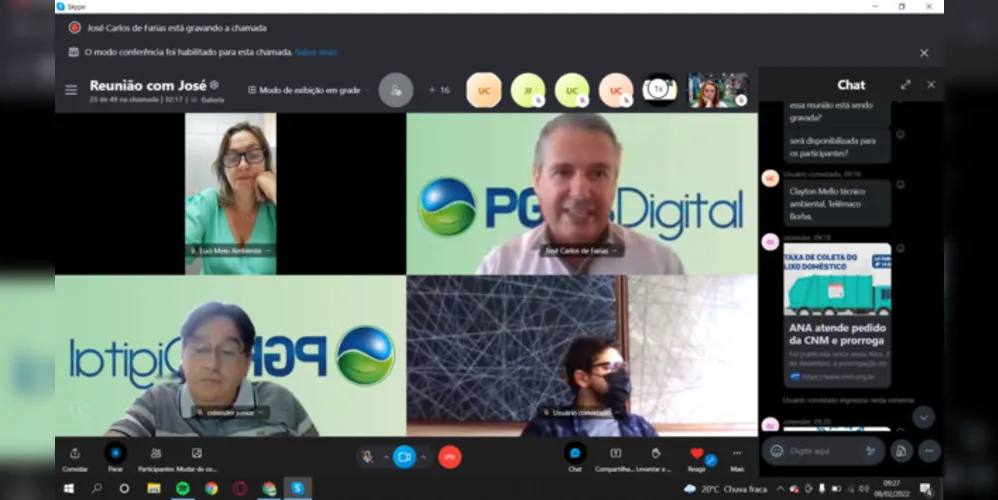Open File Explorer from taskbar
This screenshot has height=500, width=998.
click(153, 489)
